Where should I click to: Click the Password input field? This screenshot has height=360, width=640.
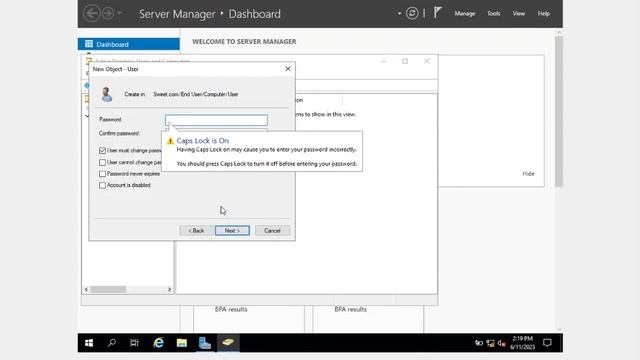tap(216, 120)
